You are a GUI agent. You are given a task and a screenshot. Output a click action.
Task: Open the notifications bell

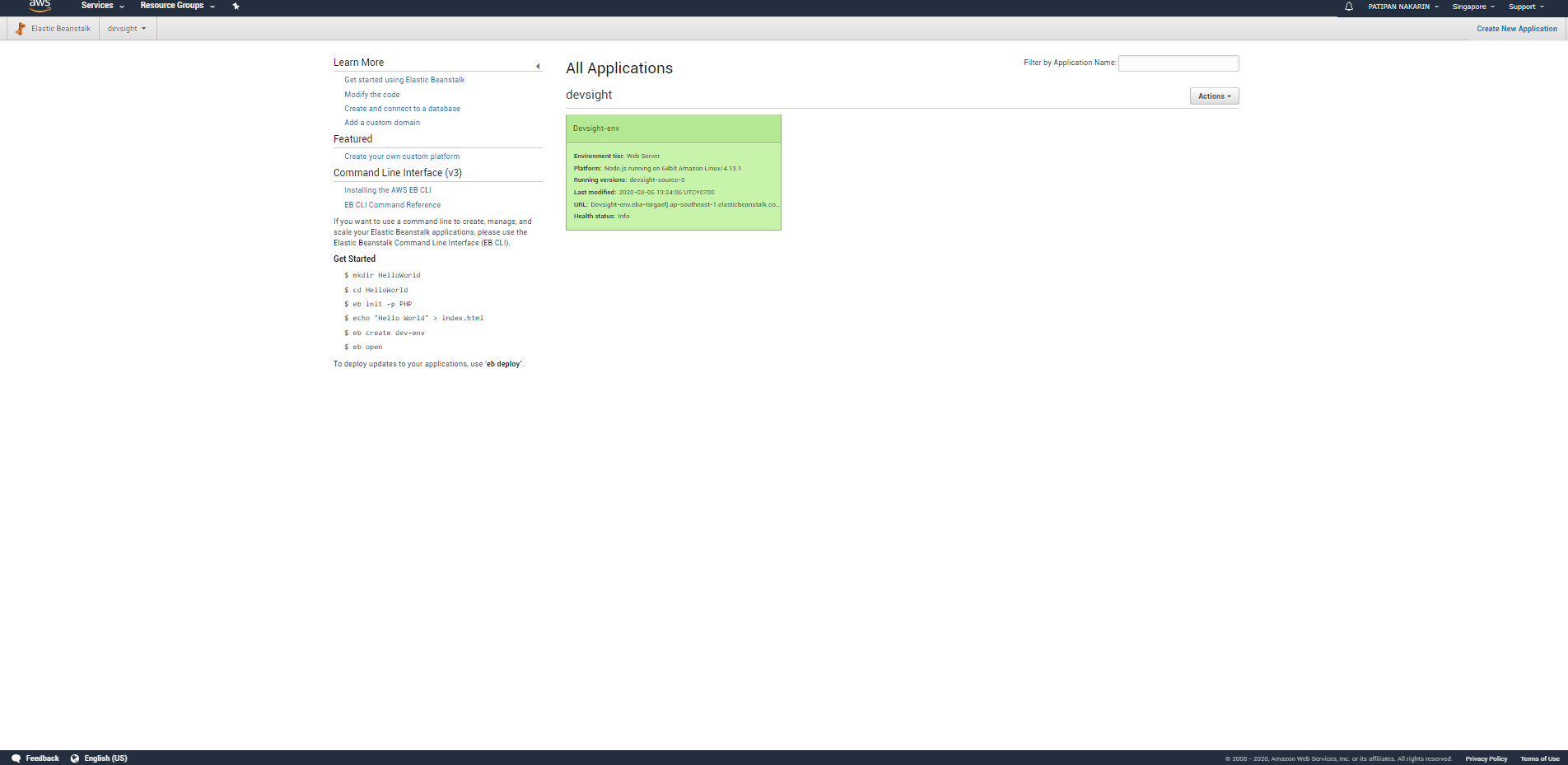pyautogui.click(x=1347, y=7)
